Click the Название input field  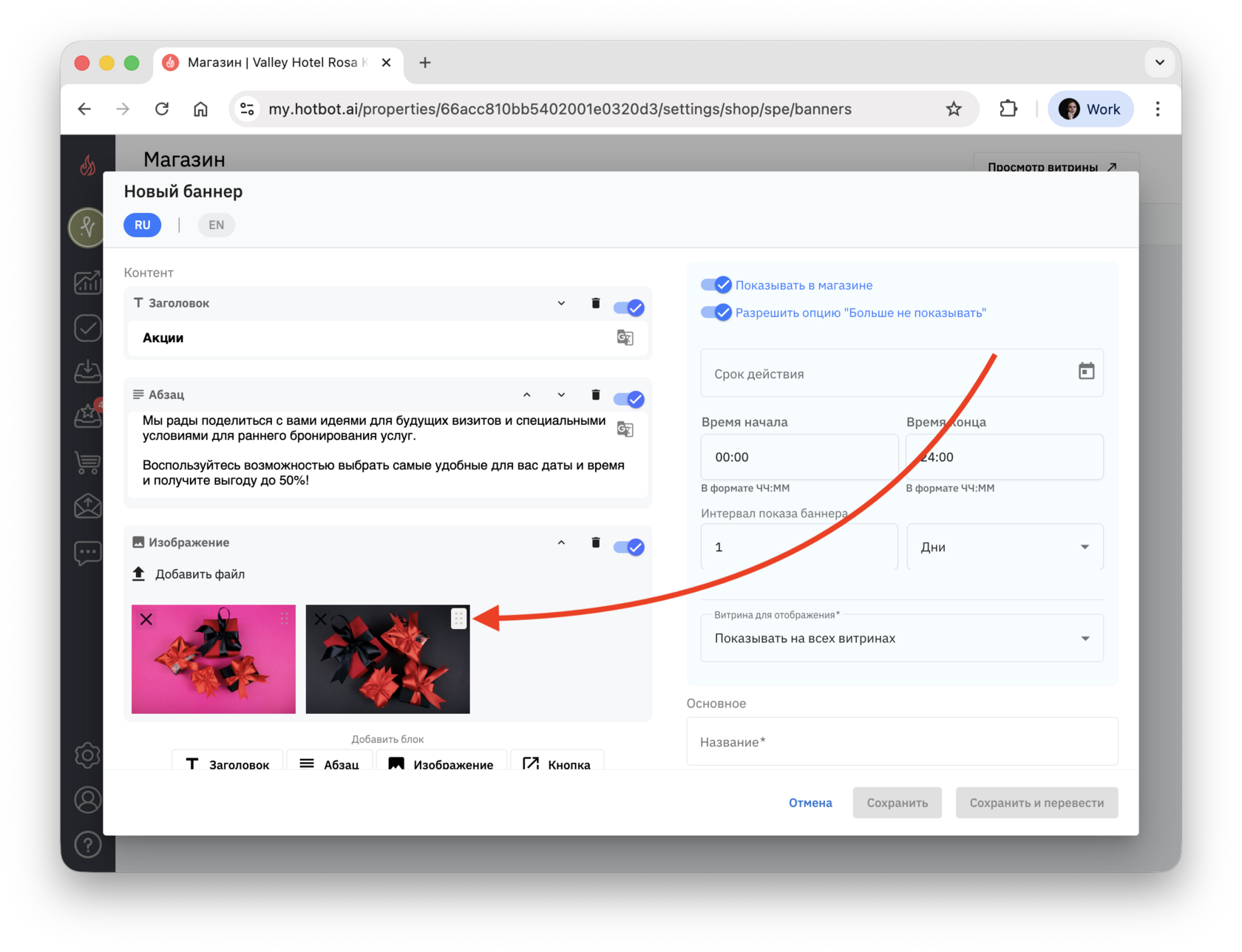[902, 741]
